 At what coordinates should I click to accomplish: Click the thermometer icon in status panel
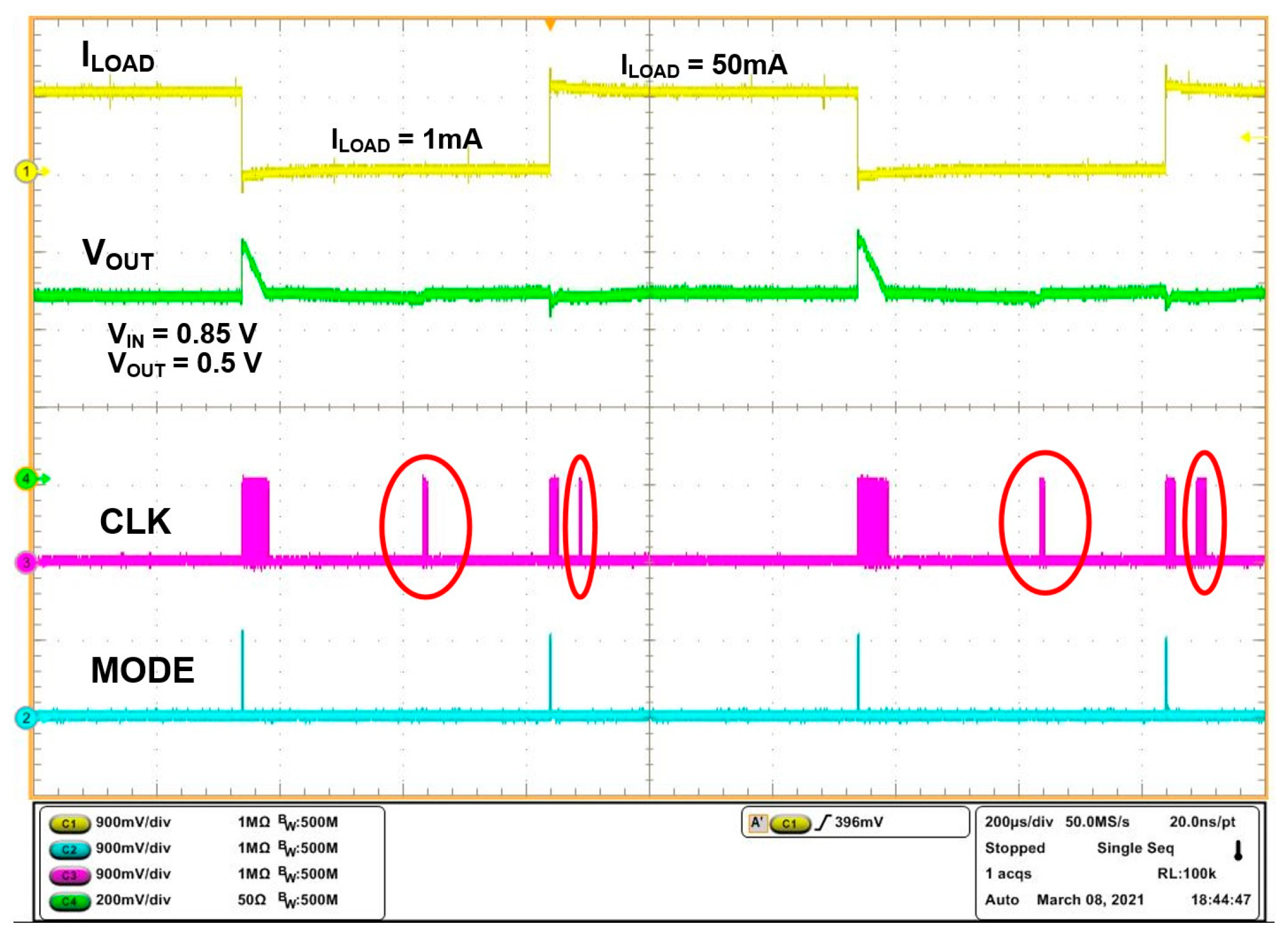tap(1237, 850)
